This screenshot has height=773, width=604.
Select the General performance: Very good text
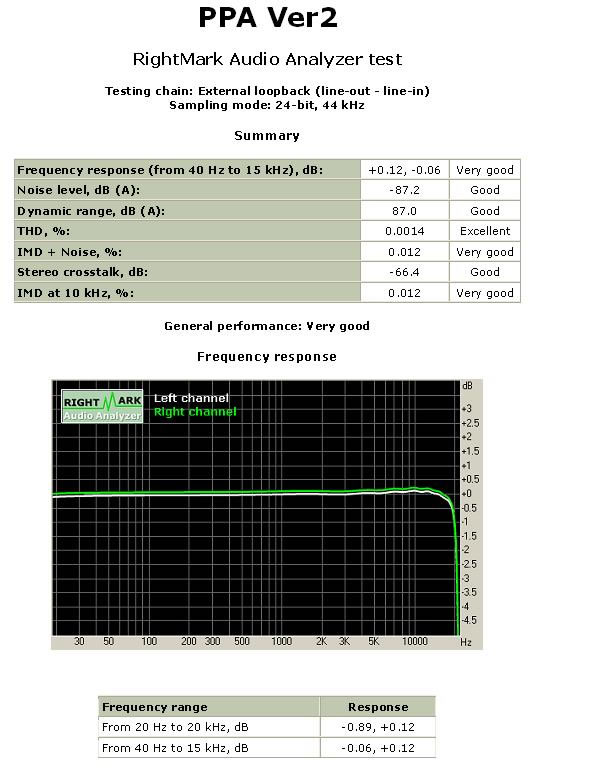(267, 326)
